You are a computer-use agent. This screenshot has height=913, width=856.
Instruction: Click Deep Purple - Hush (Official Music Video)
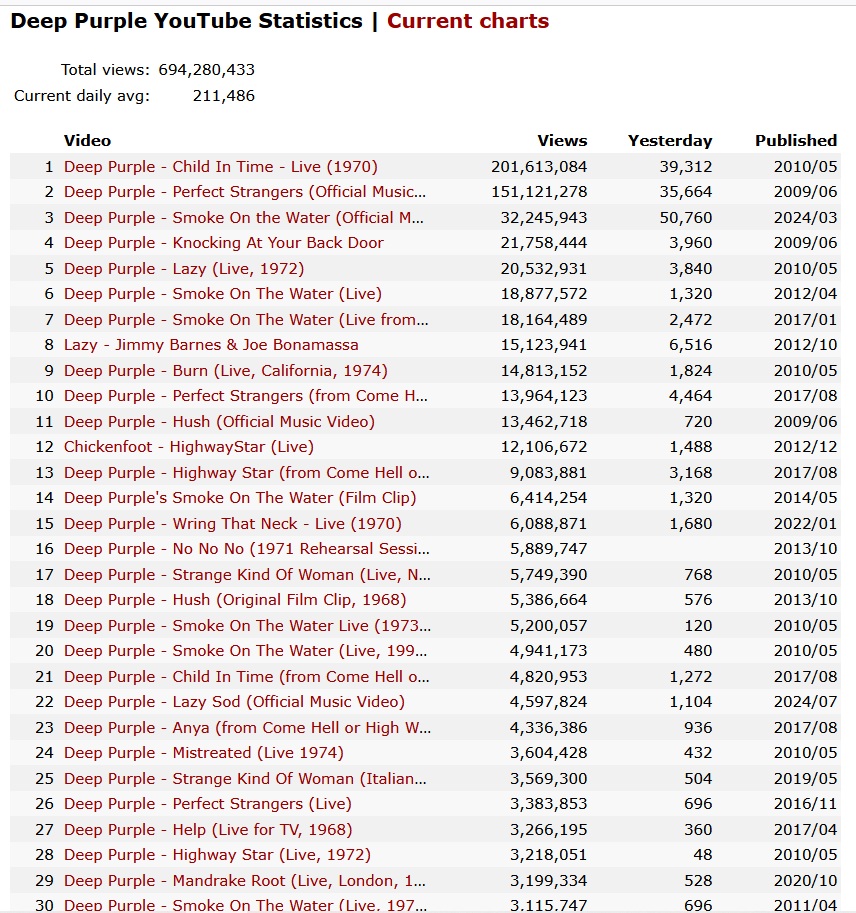219,421
